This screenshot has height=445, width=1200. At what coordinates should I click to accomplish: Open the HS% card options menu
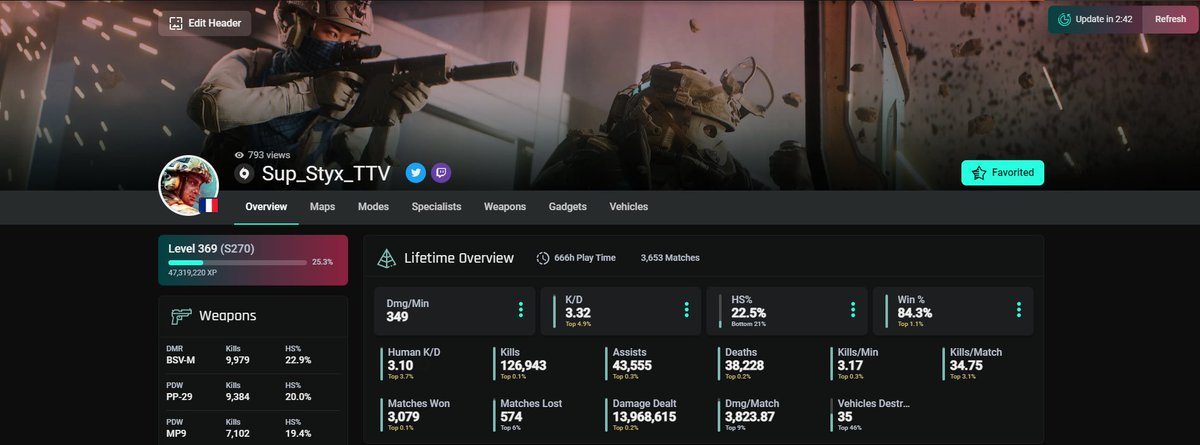852,310
